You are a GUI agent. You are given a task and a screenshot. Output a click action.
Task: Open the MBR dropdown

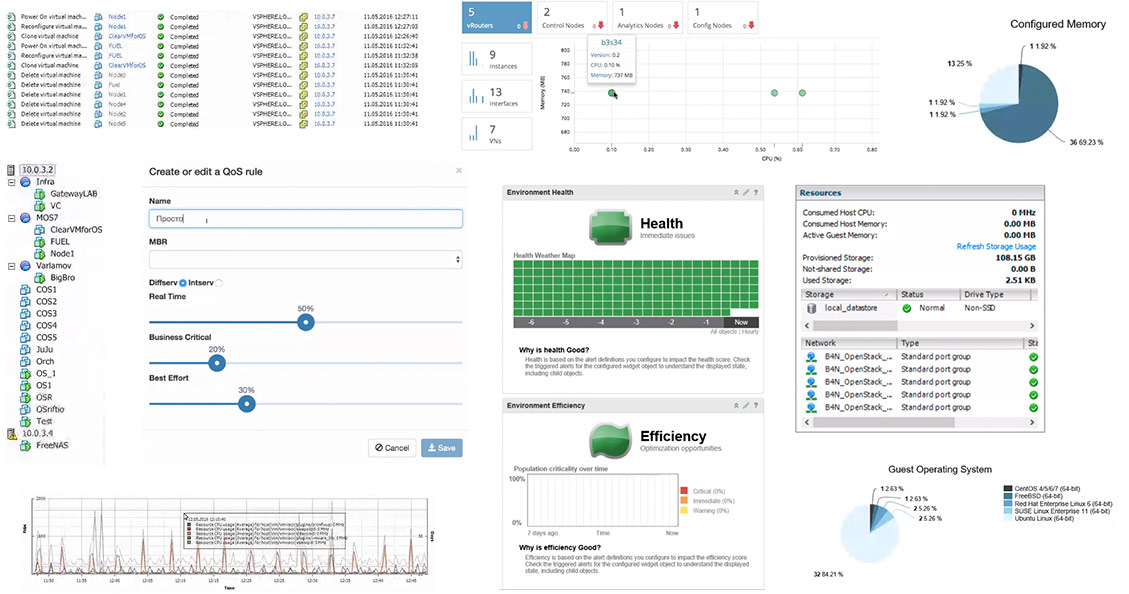pos(305,260)
